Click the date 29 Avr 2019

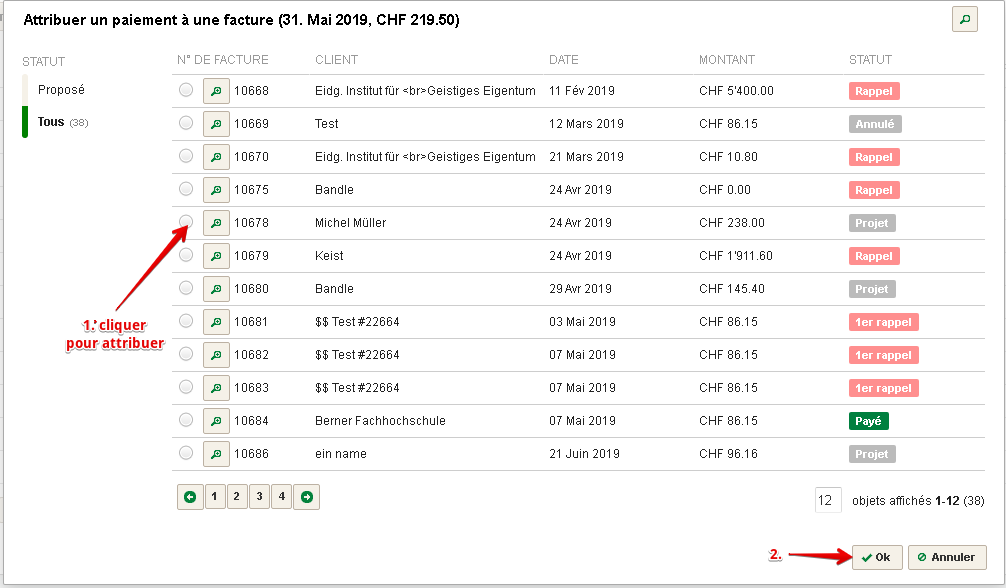pyautogui.click(x=581, y=289)
